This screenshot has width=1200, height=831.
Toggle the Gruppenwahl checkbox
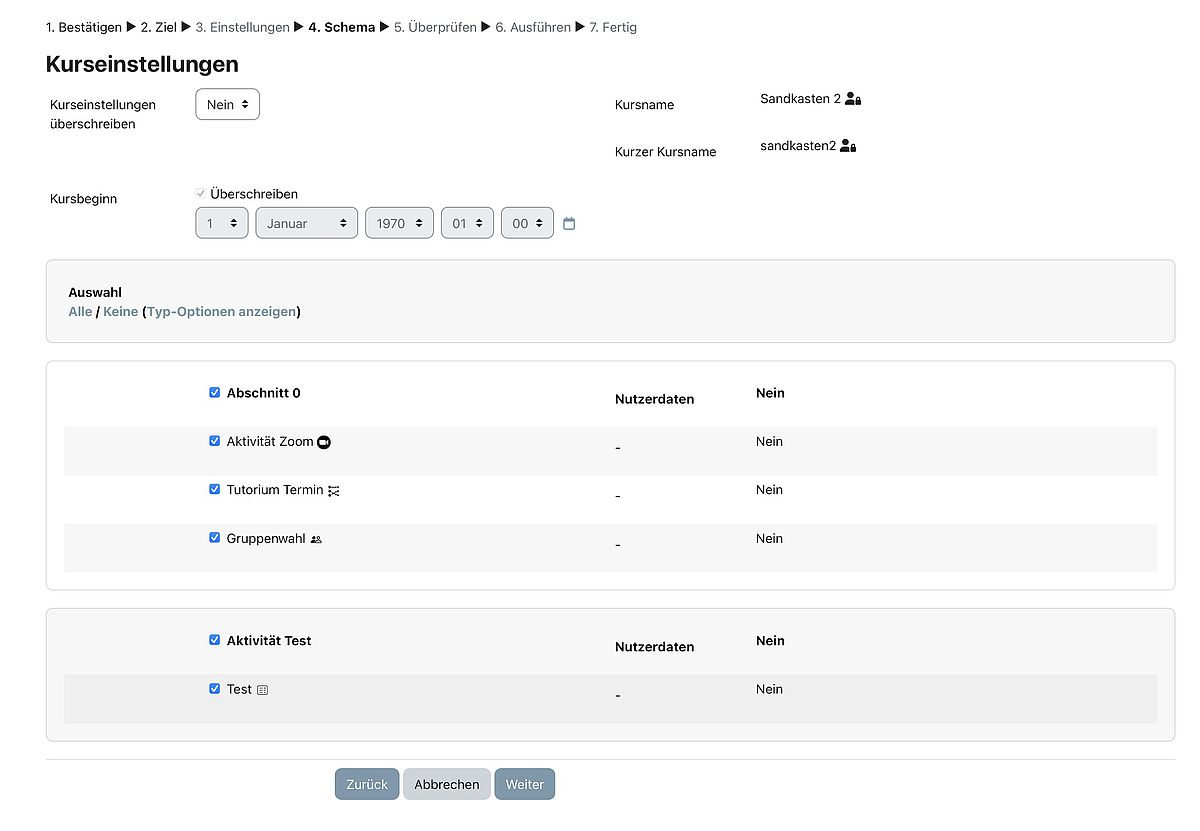214,538
